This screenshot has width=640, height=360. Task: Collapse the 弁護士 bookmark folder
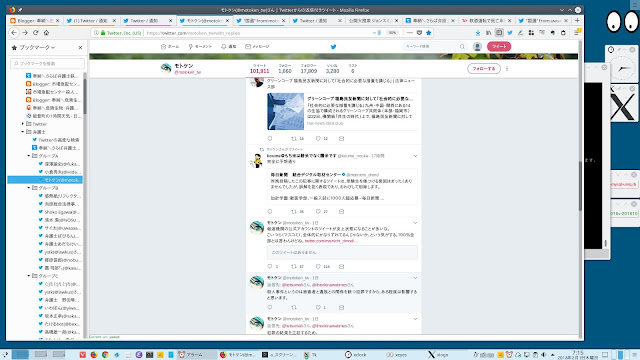pos(23,132)
